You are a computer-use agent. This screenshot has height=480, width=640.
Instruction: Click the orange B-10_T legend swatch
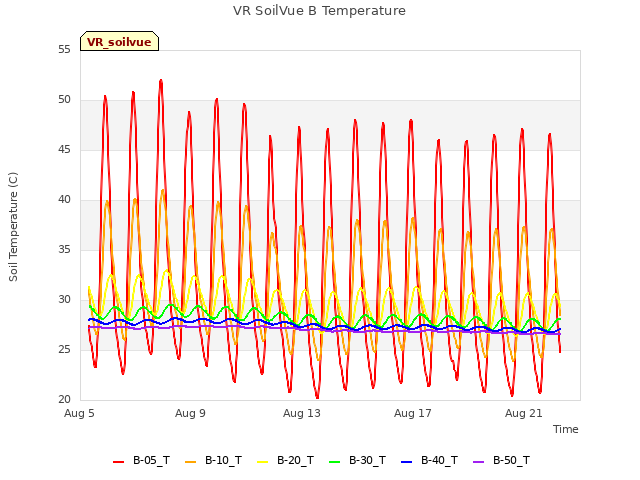click(191, 462)
